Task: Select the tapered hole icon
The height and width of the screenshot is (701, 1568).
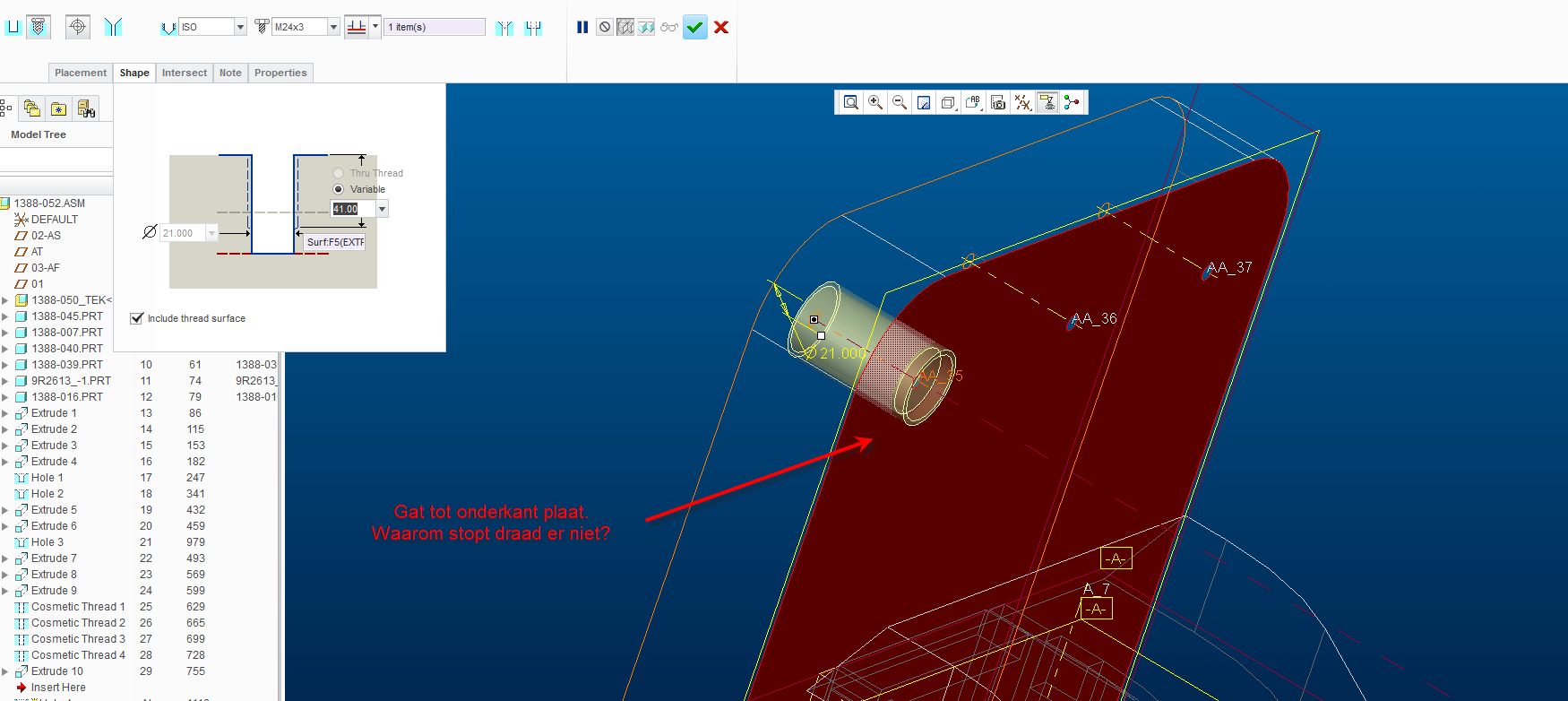Action: click(113, 27)
